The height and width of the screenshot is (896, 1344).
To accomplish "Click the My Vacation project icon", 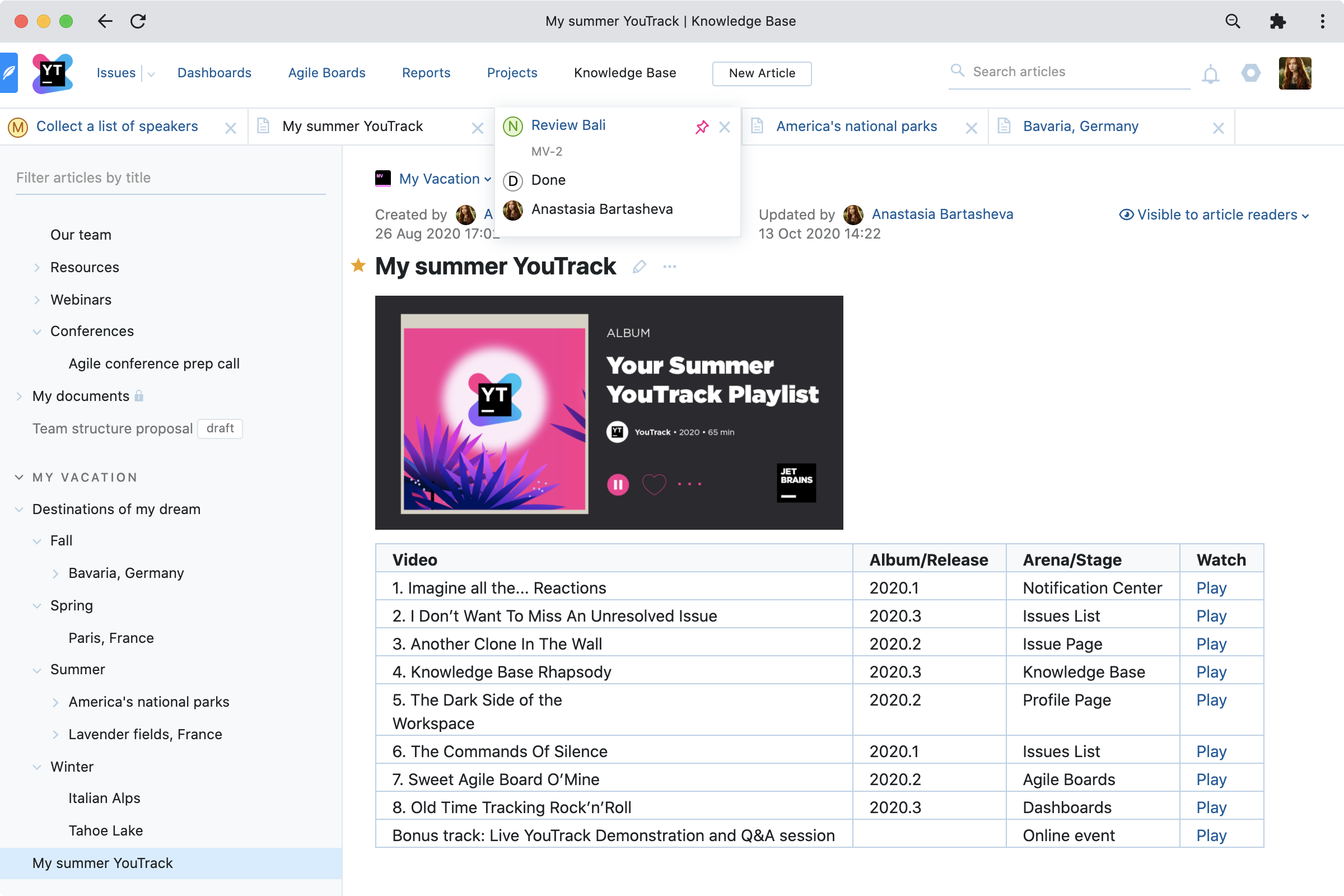I will 382,178.
